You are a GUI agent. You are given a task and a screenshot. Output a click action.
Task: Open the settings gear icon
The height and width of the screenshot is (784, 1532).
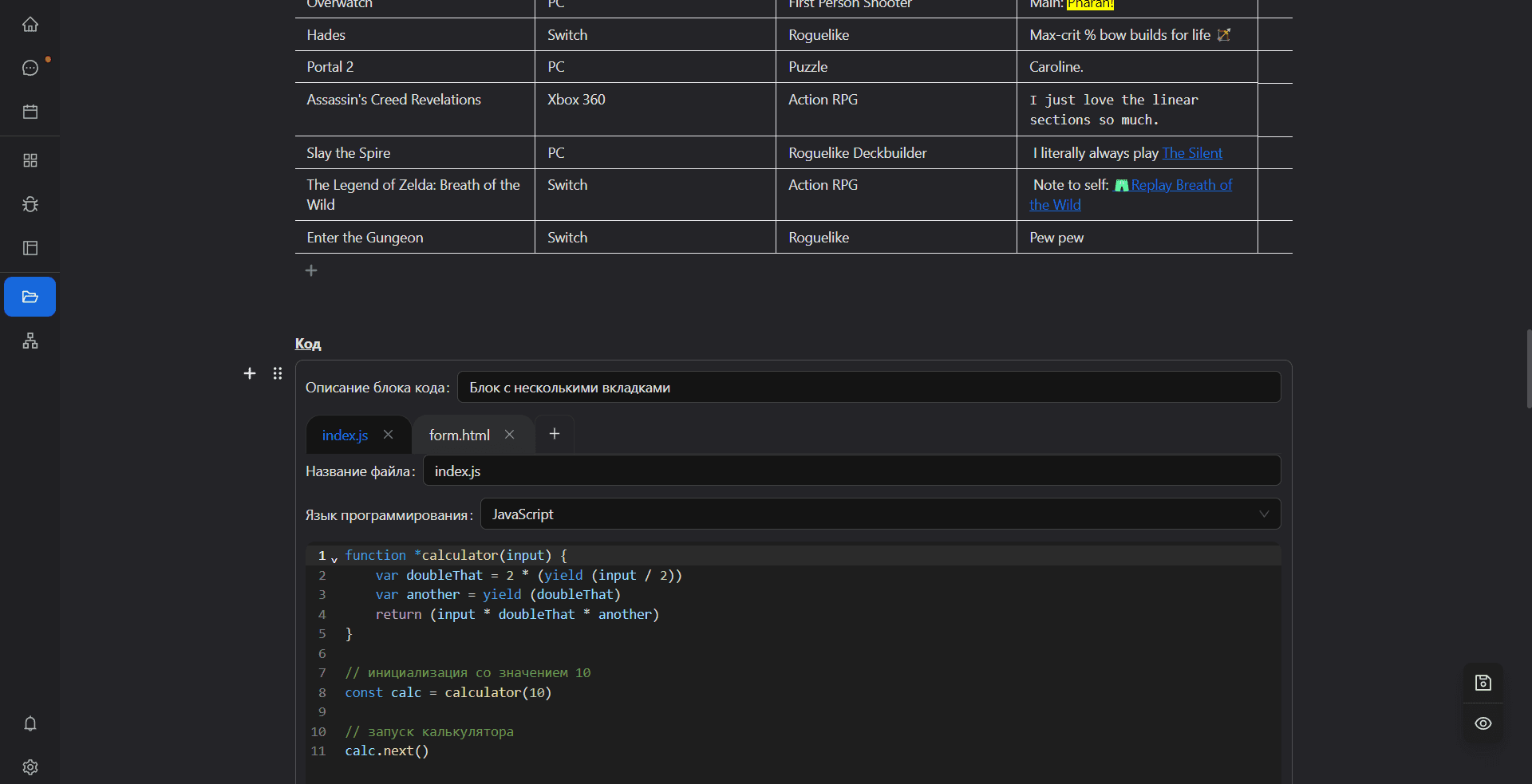(x=30, y=767)
